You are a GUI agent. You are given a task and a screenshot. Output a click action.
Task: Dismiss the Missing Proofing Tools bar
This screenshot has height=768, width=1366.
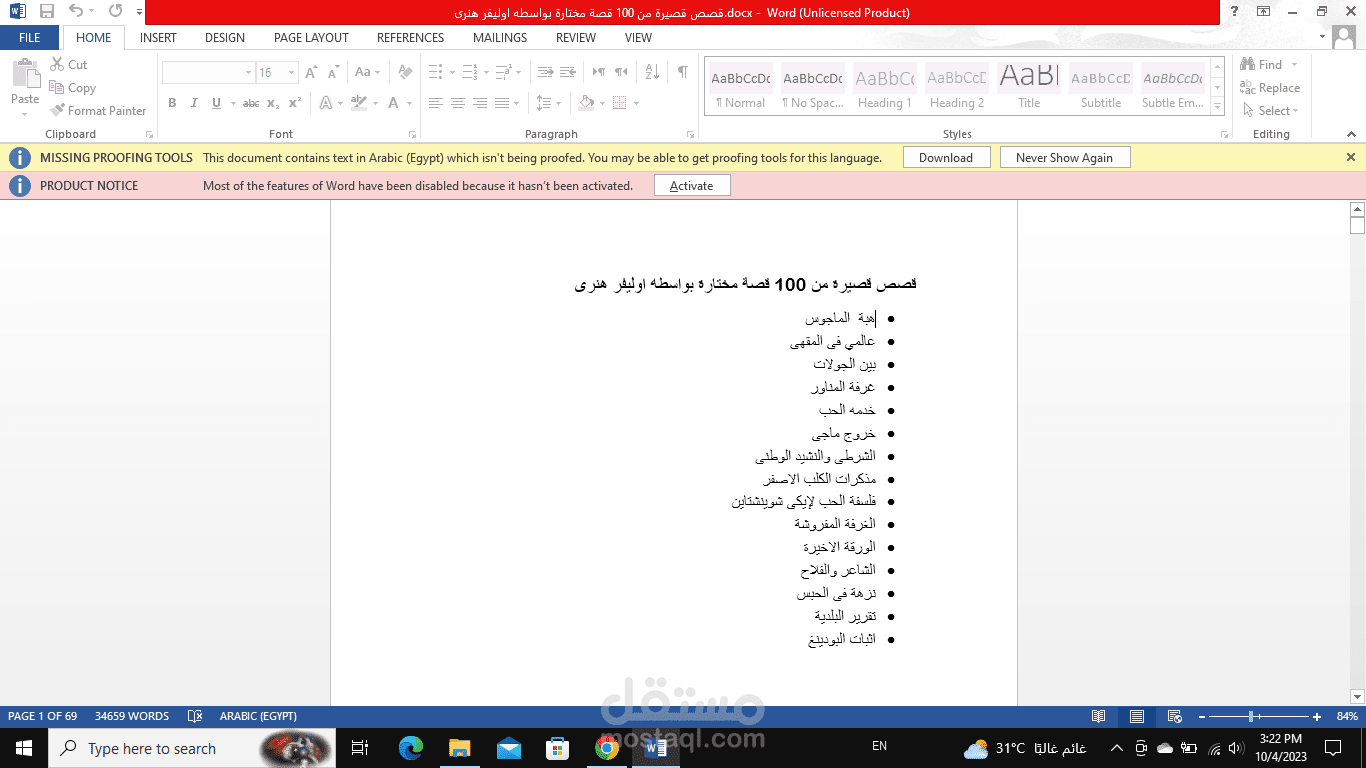click(x=1351, y=157)
